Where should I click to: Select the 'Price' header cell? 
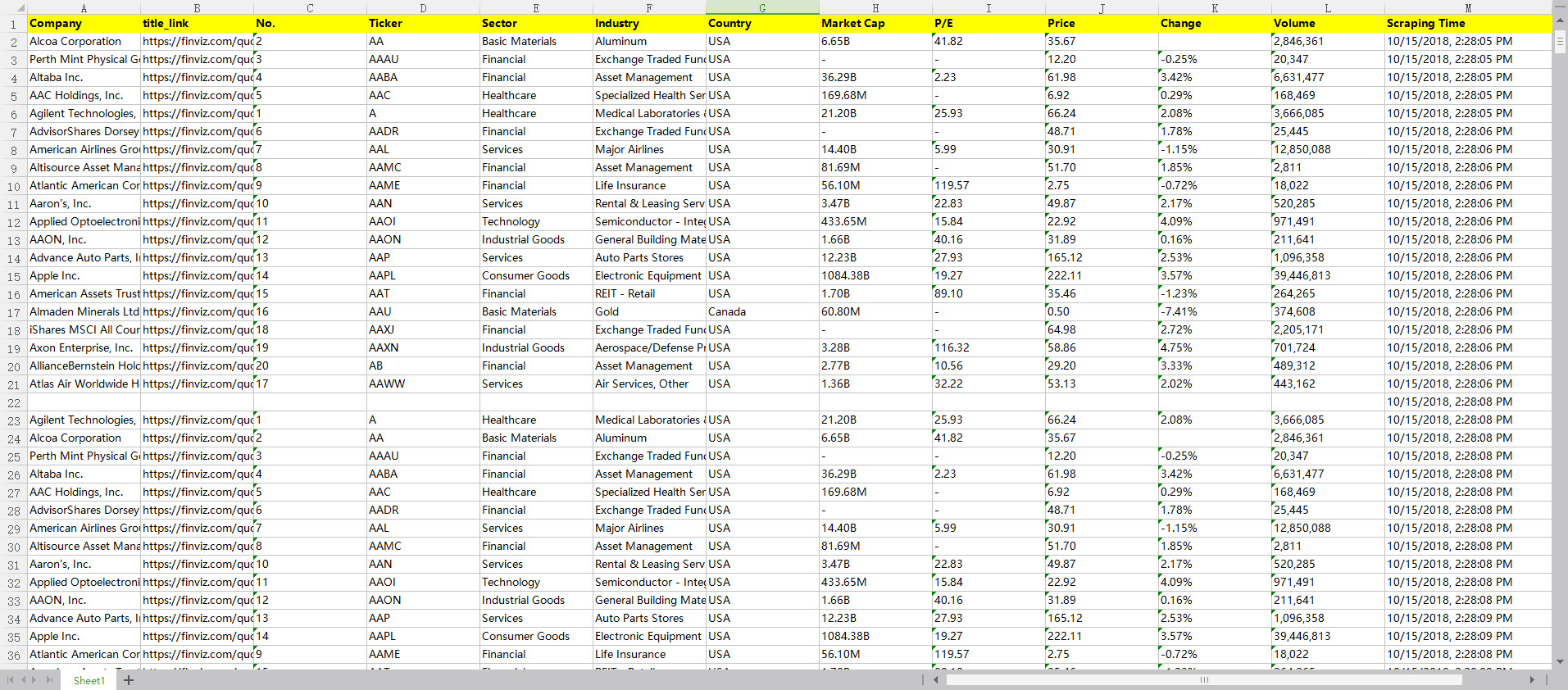click(x=1102, y=24)
